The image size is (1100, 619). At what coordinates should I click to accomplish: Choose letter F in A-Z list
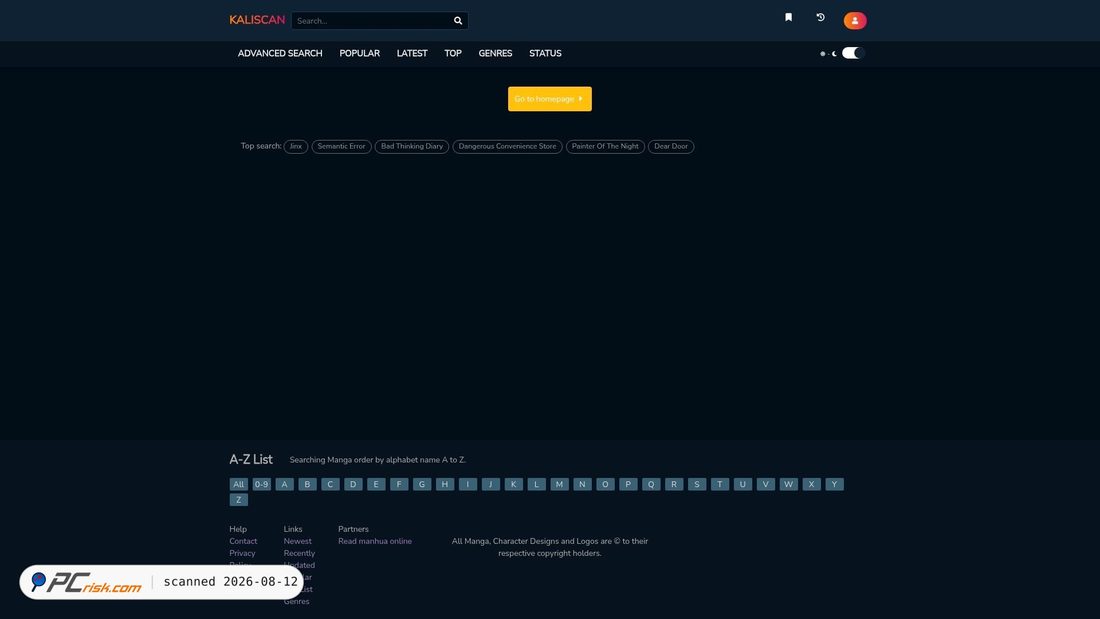tap(398, 484)
